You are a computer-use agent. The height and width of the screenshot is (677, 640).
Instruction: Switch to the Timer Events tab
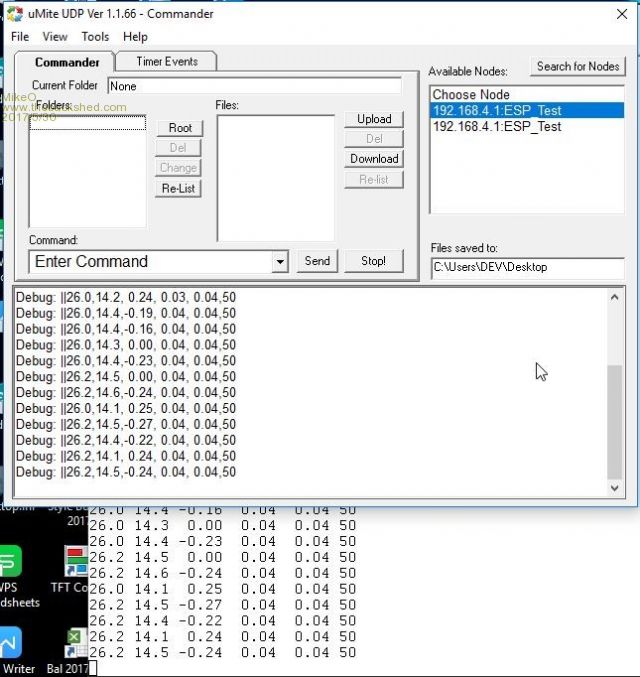[x=167, y=62]
